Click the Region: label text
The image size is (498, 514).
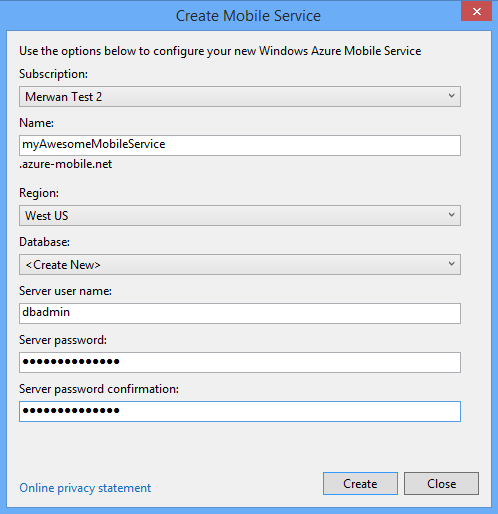pos(39,193)
